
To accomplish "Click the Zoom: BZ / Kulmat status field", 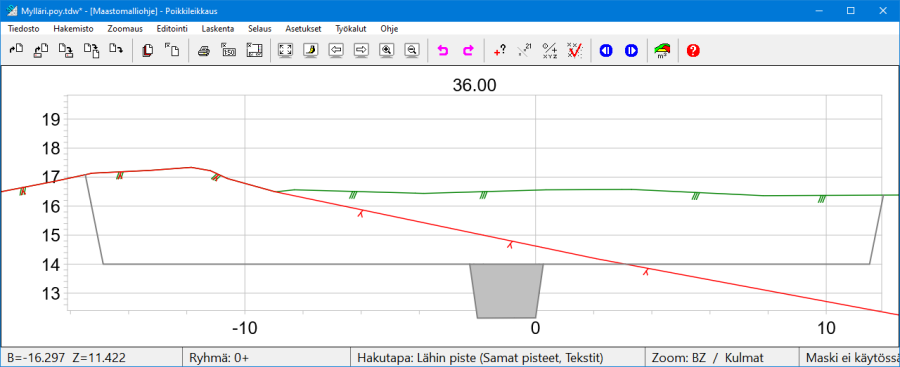I will click(722, 358).
